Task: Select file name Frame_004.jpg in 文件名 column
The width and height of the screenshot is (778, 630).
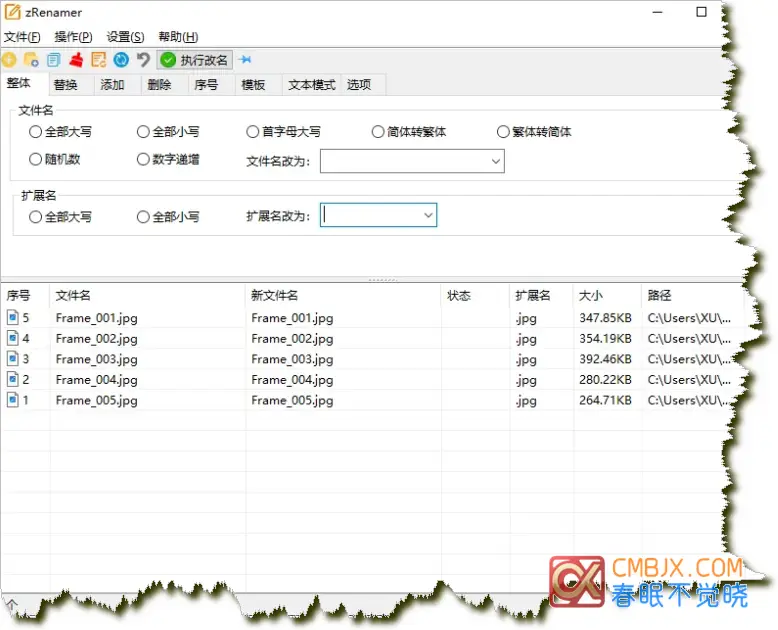Action: pyautogui.click(x=97, y=380)
